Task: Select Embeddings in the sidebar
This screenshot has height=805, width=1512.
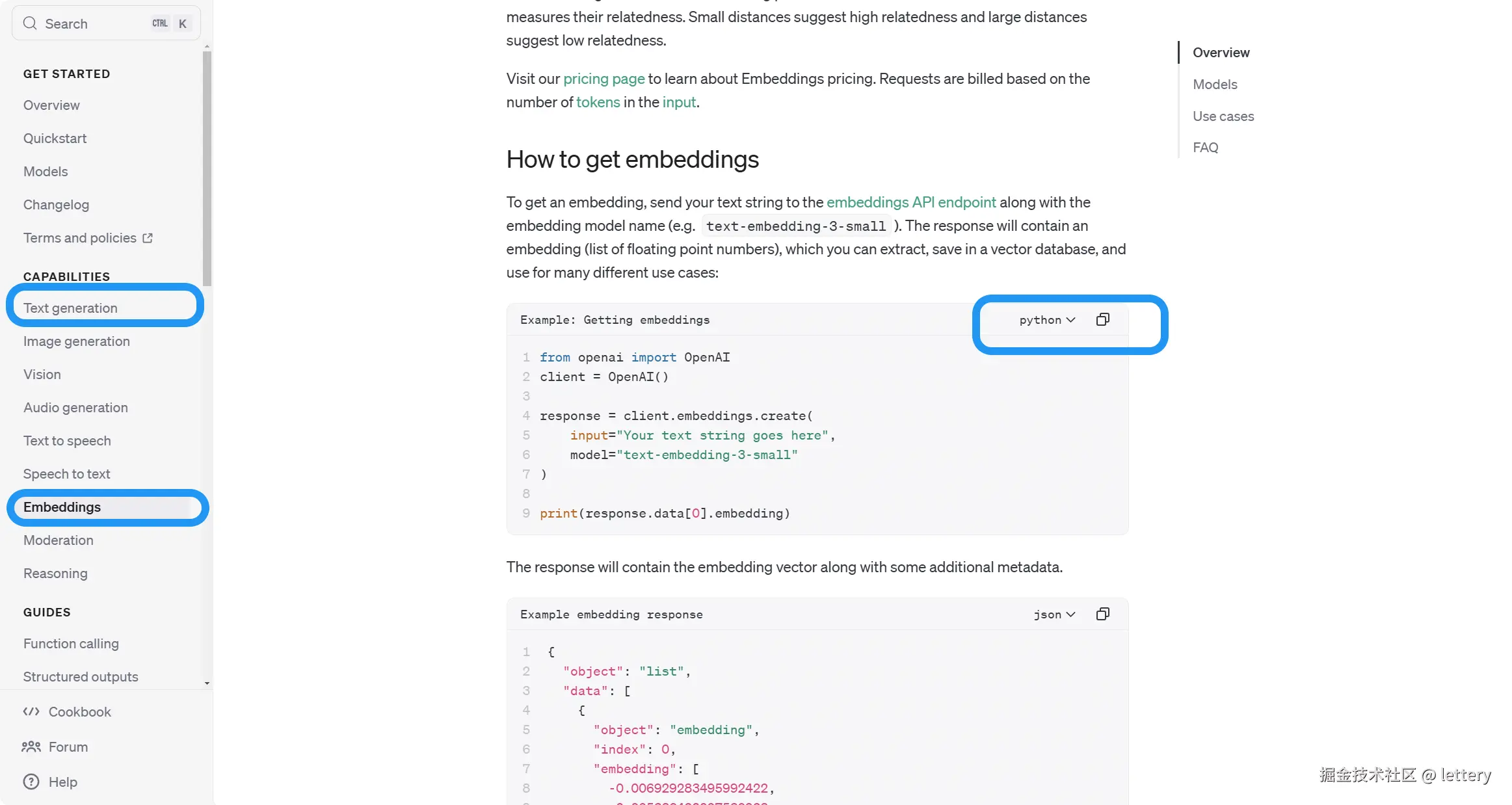Action: pyautogui.click(x=62, y=507)
